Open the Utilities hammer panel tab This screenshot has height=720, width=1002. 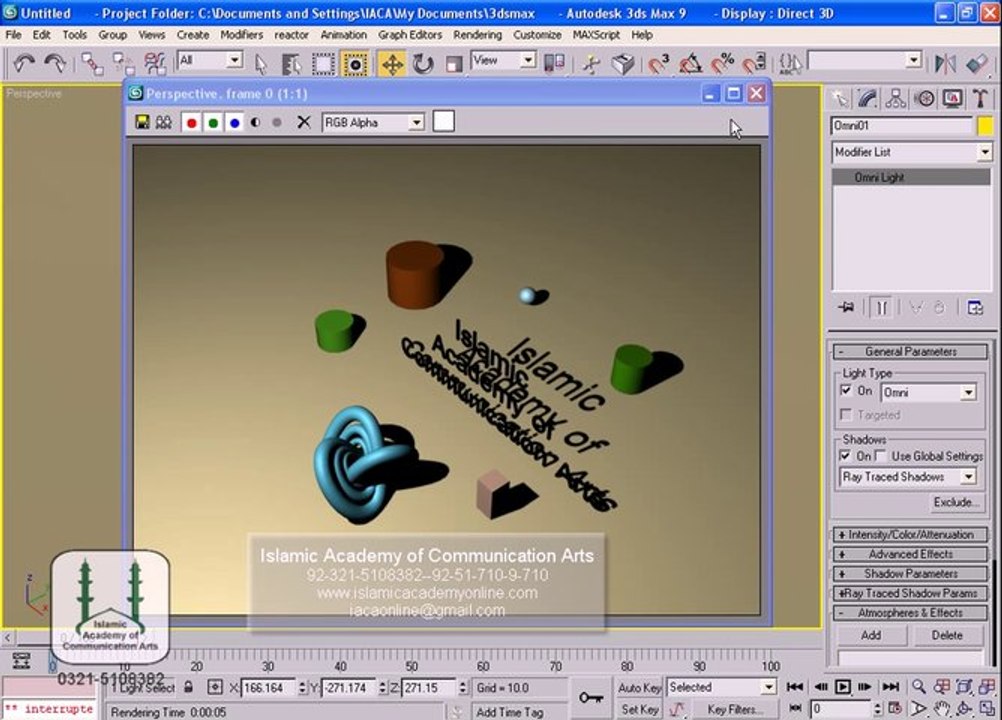980,98
